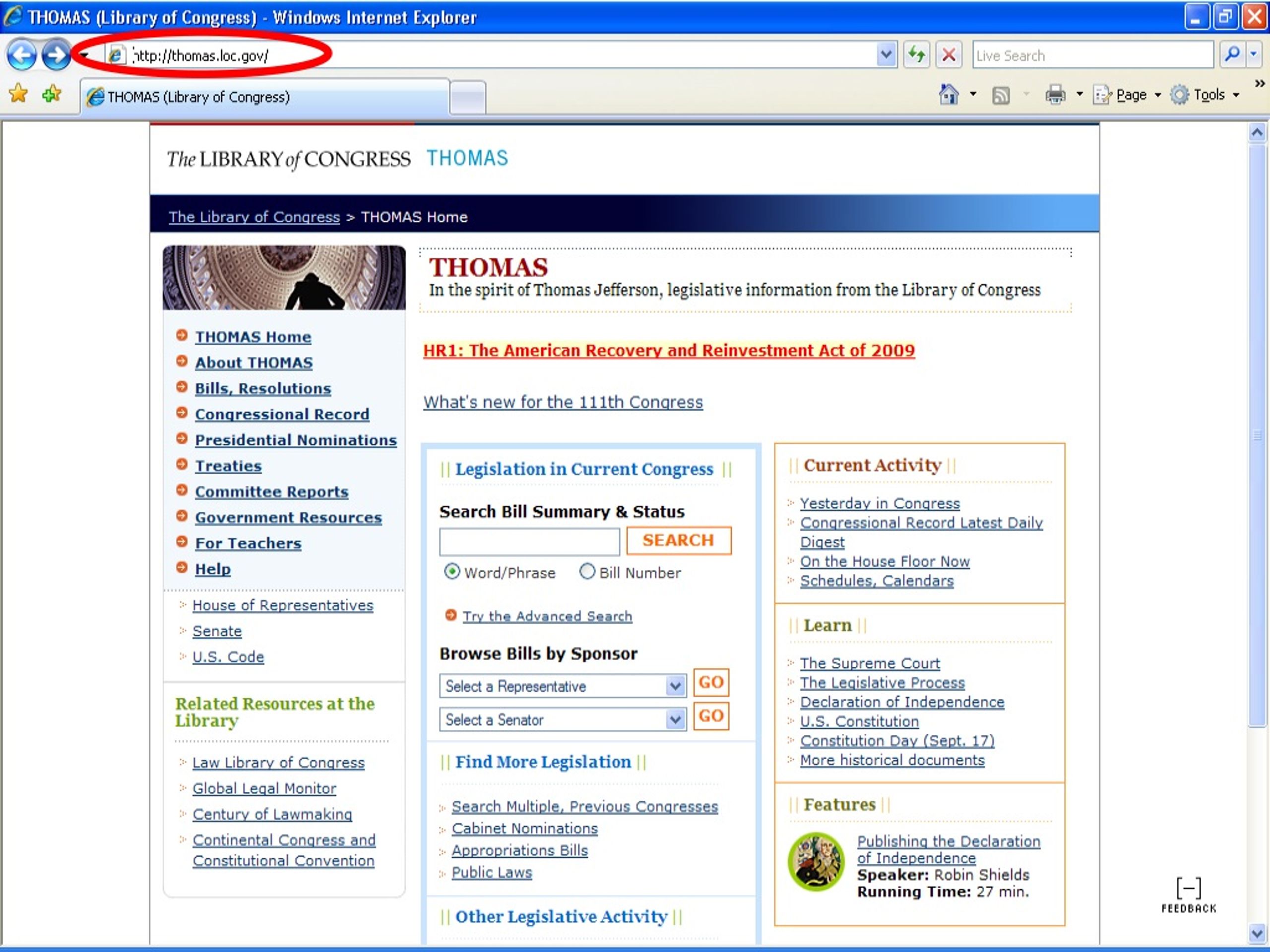Click GO next to Select a Representative
The height and width of the screenshot is (952, 1270).
[711, 682]
